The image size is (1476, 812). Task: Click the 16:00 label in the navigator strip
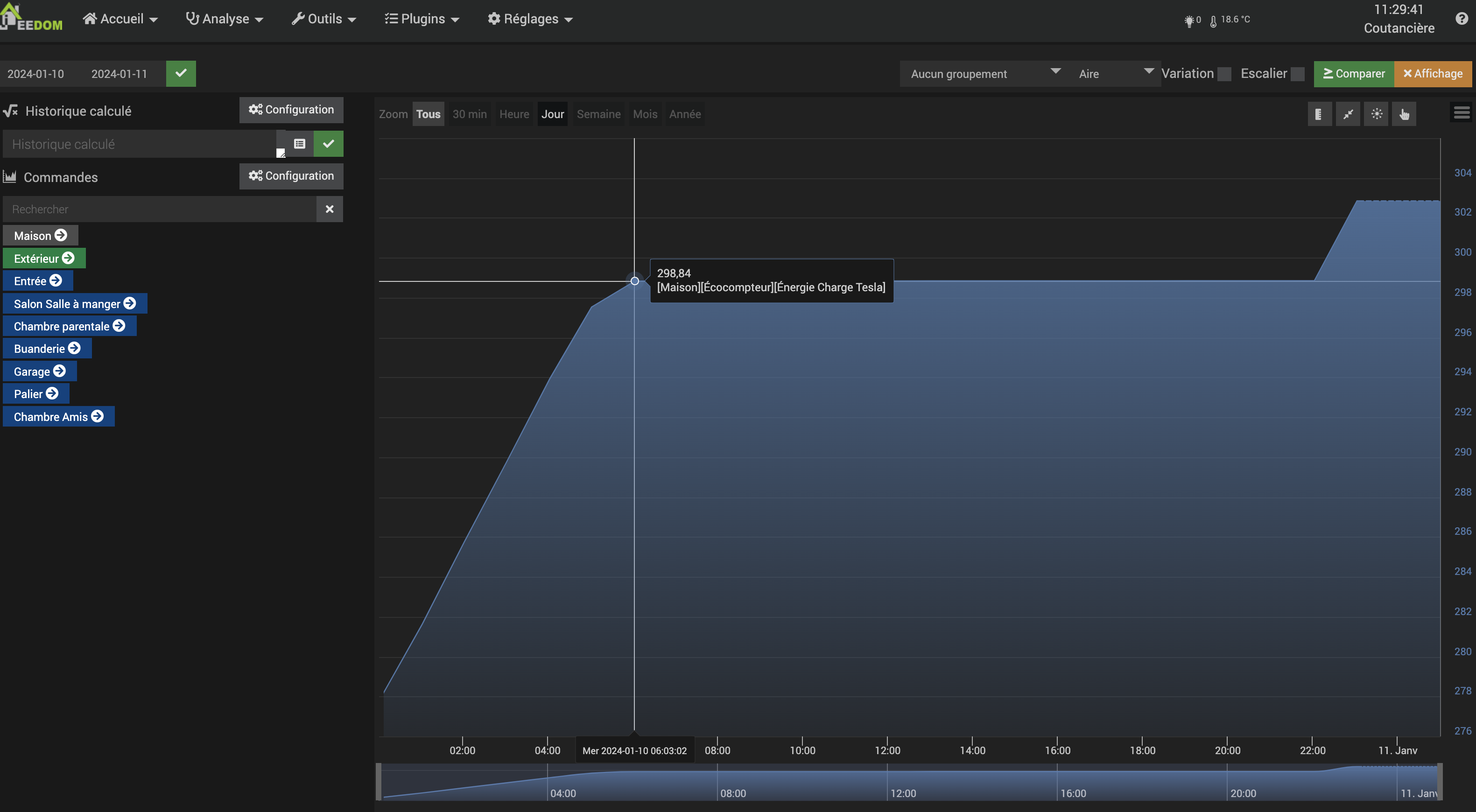tap(1073, 793)
